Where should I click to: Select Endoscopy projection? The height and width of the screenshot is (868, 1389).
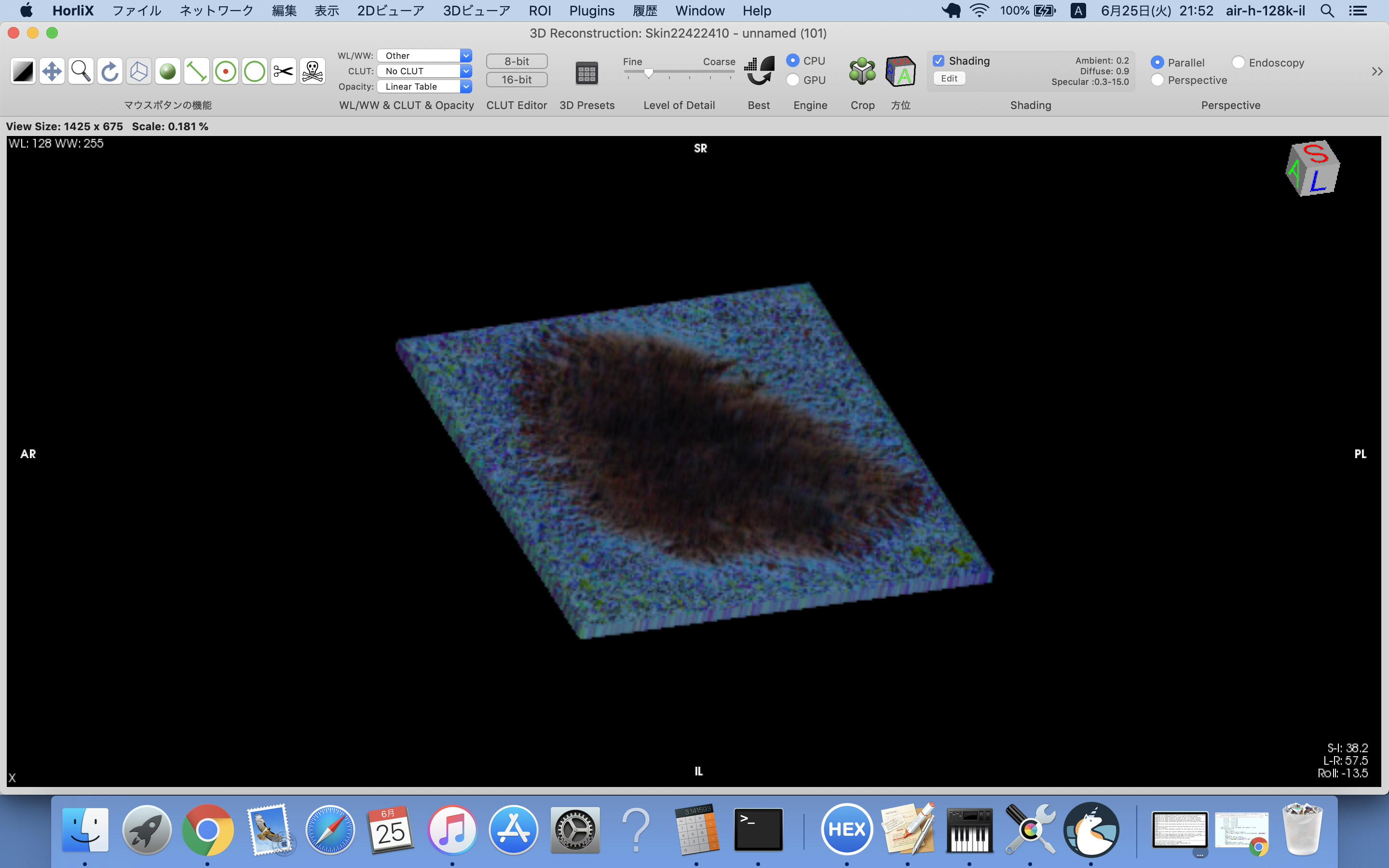click(x=1238, y=63)
